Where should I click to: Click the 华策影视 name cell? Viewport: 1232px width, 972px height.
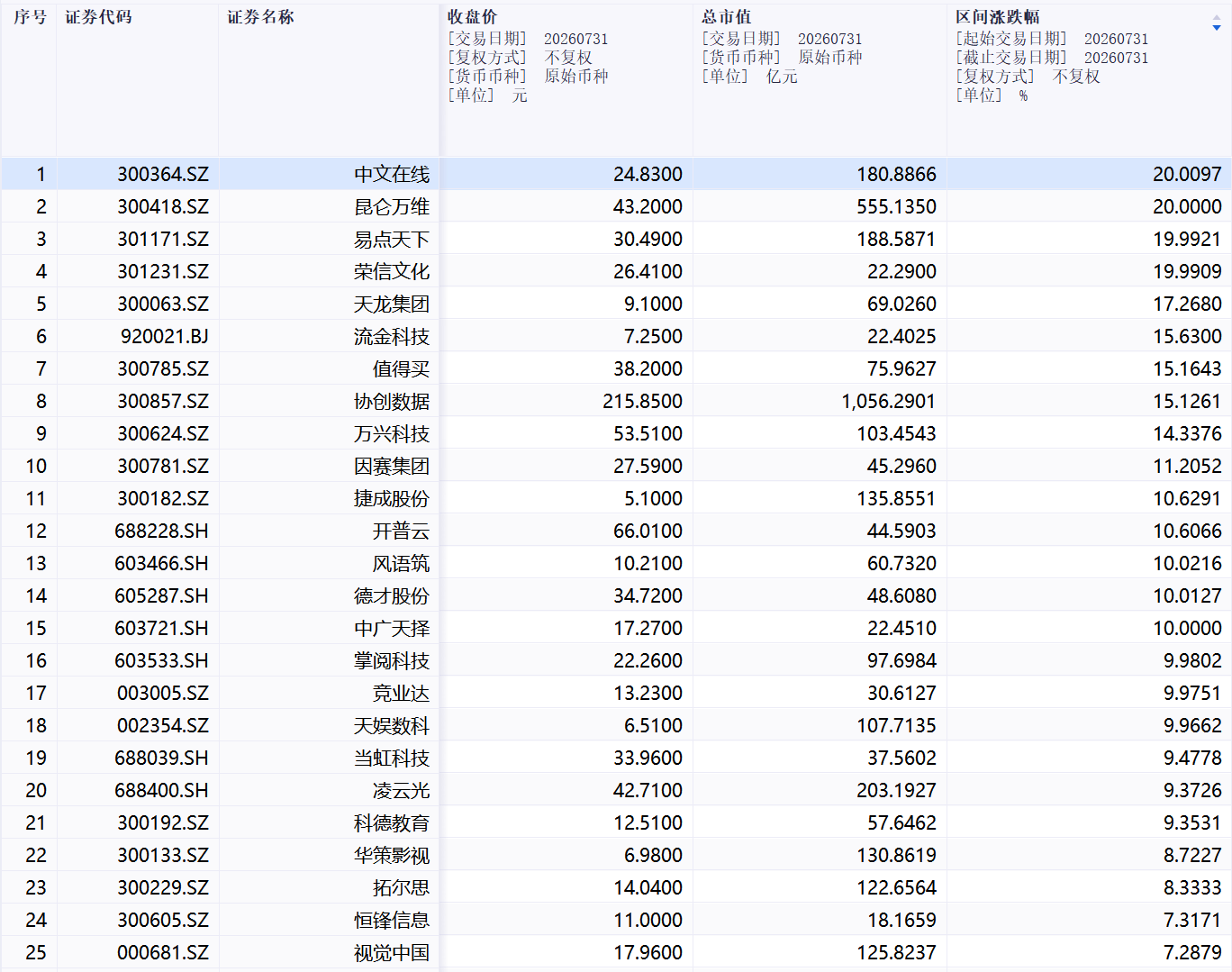click(392, 855)
